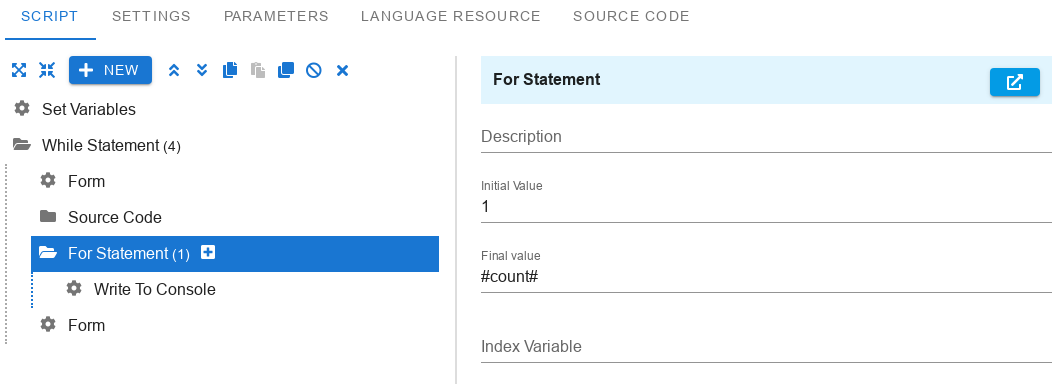Collapse the While Statement folder
Viewport: 1062px width, 384px height.
[x=22, y=145]
